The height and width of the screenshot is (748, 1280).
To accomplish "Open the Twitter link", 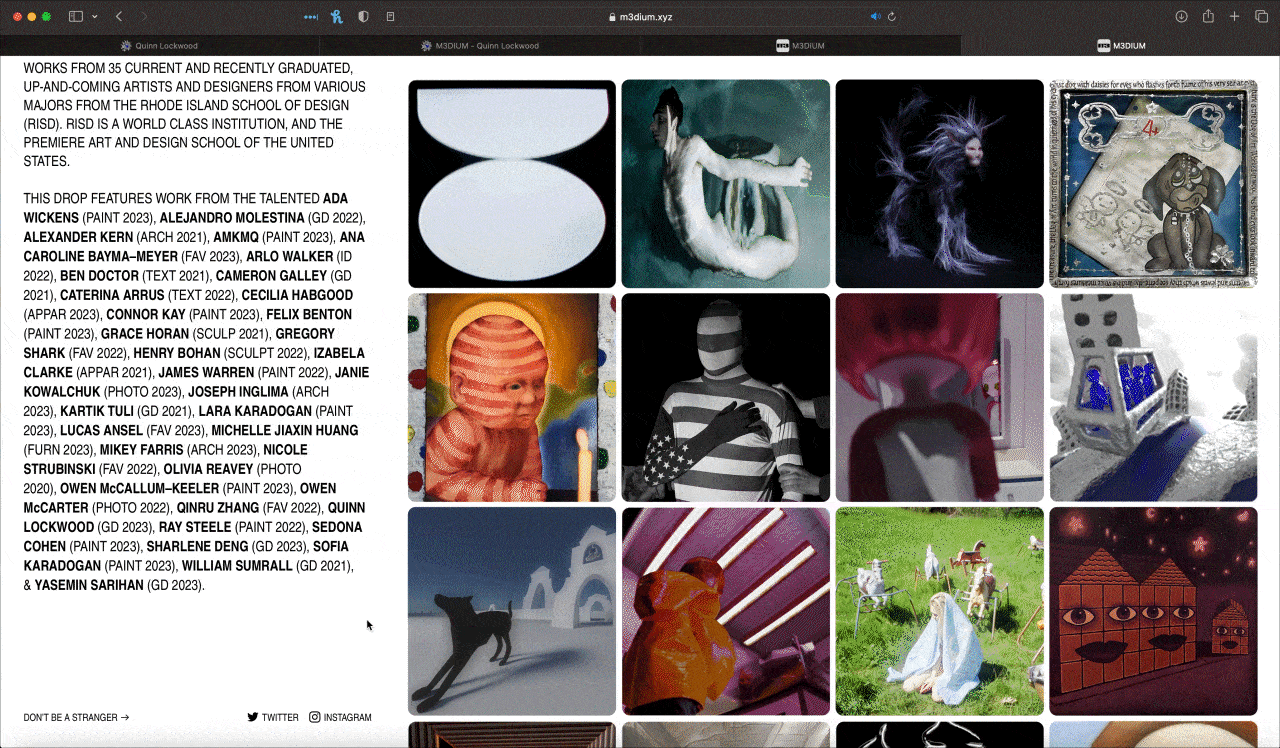I will (273, 717).
